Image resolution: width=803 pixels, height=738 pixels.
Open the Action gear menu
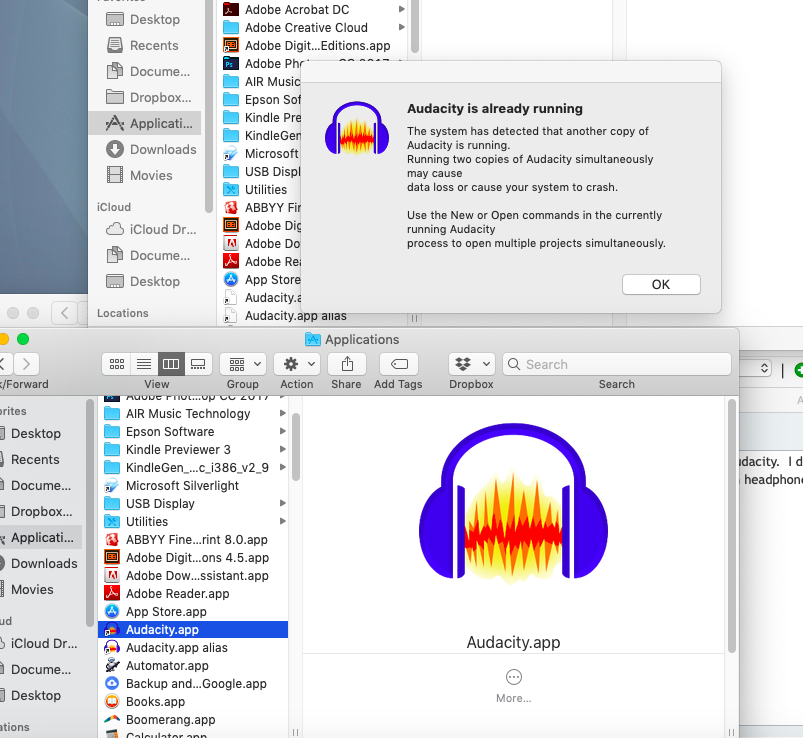click(x=296, y=363)
